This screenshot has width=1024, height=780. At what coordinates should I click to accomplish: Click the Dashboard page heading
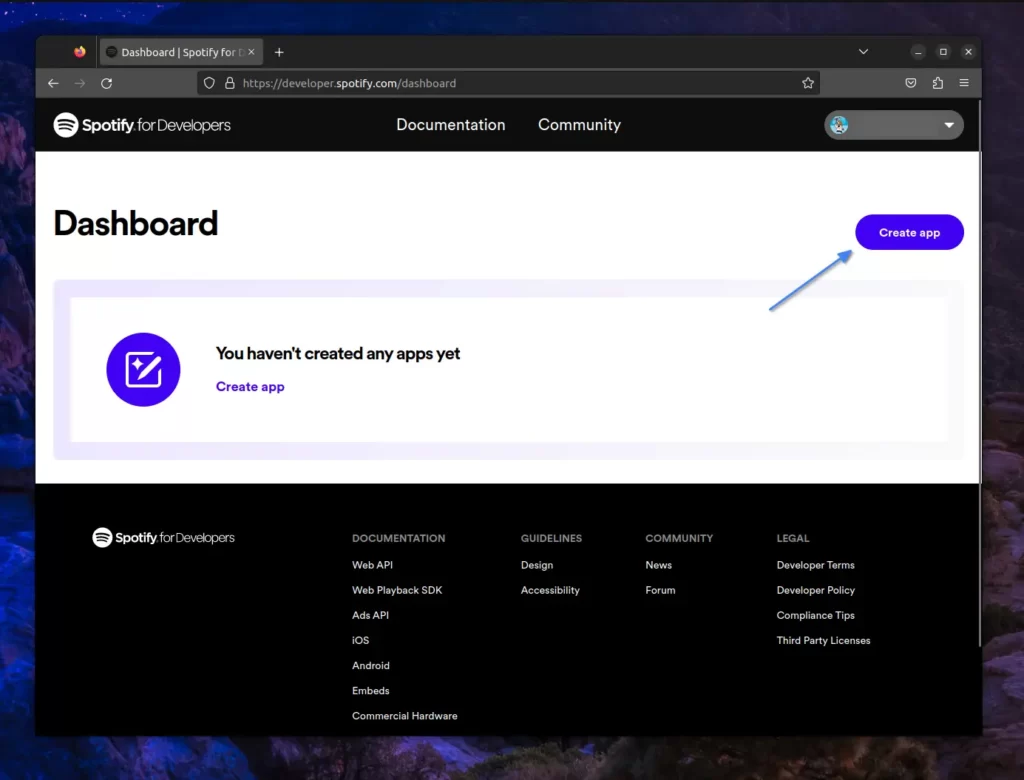[x=135, y=223]
